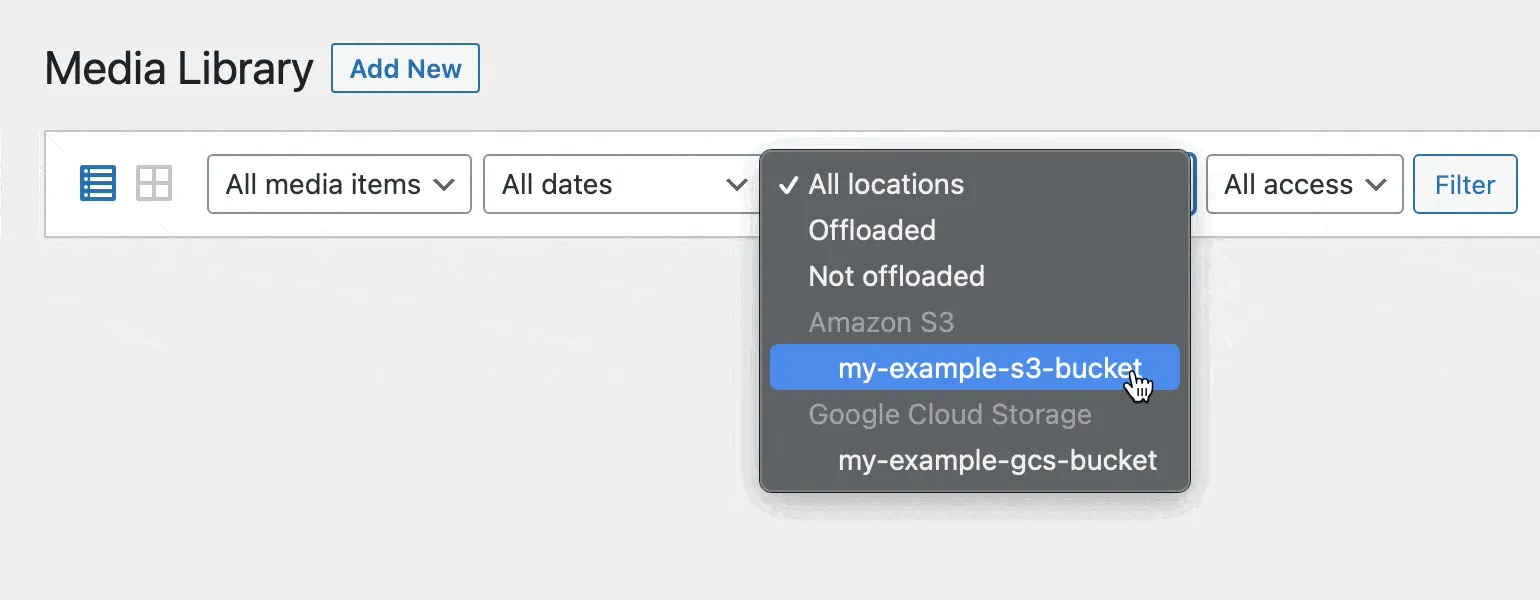Switch to list view icon
1540x600 pixels.
coord(98,184)
